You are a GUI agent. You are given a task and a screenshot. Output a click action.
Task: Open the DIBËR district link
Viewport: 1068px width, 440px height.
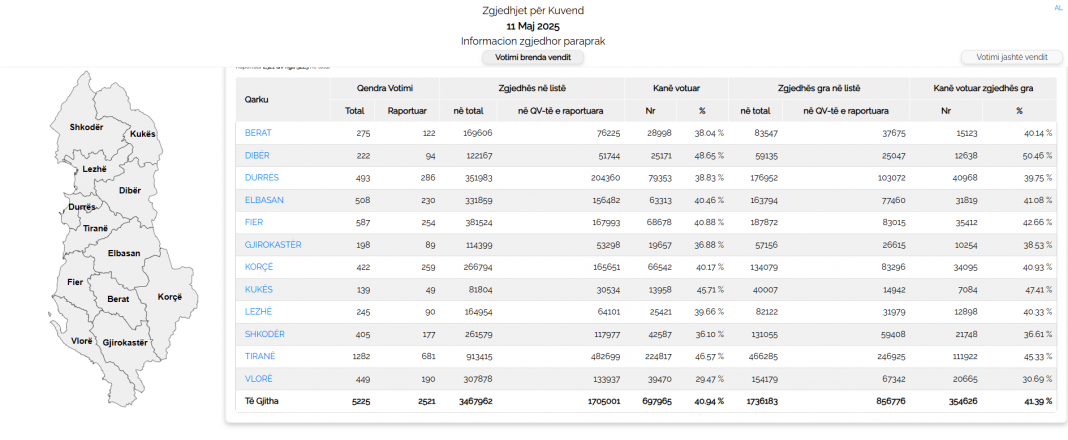[x=257, y=155]
